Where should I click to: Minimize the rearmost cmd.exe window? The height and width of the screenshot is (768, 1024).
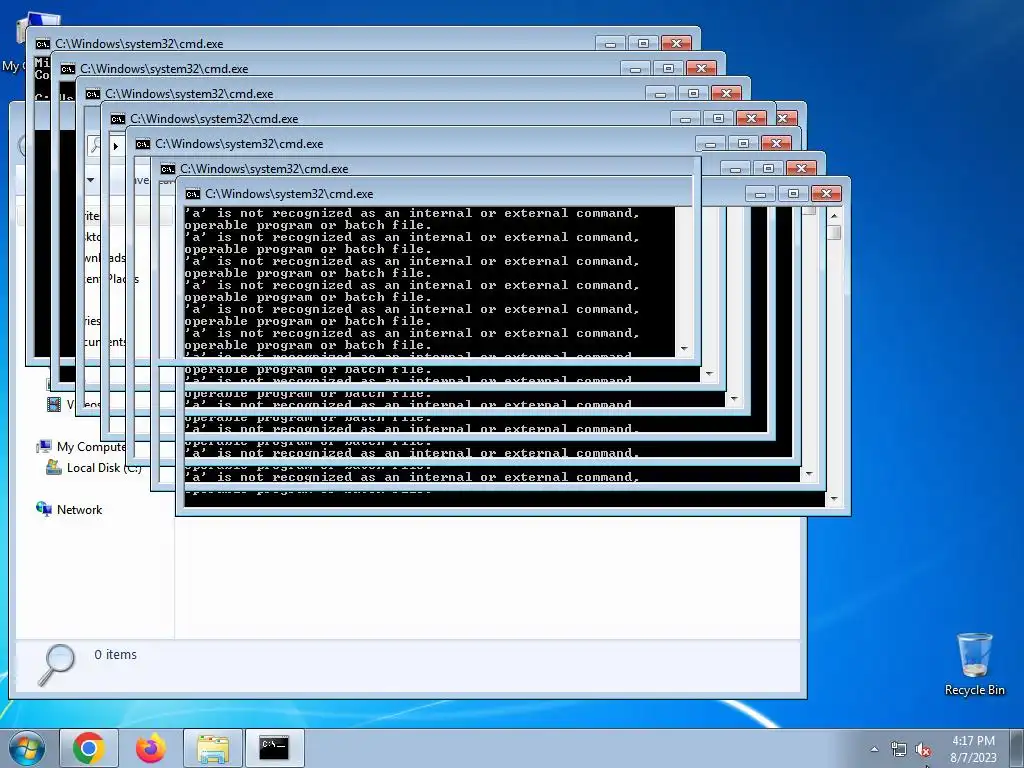(610, 44)
